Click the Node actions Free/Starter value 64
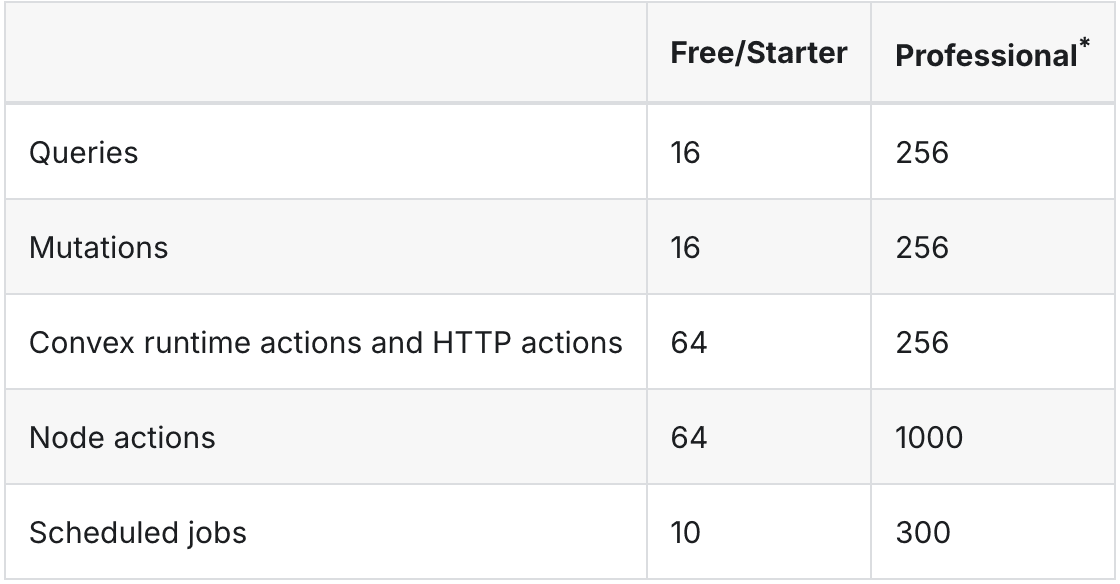Image resolution: width=1120 pixels, height=584 pixels. click(690, 438)
